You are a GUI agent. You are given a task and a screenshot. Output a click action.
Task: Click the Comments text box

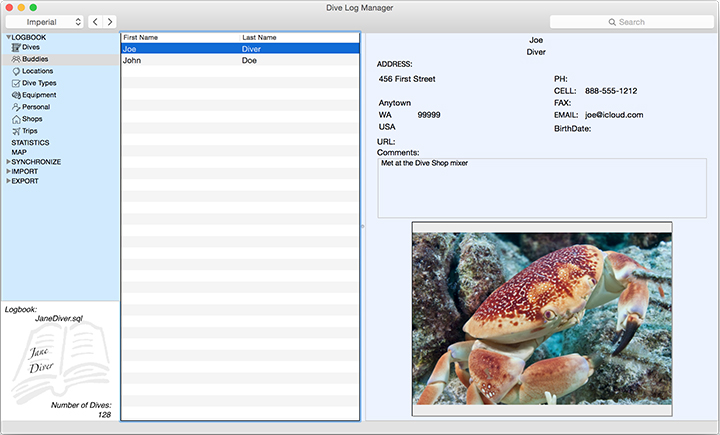click(x=542, y=188)
